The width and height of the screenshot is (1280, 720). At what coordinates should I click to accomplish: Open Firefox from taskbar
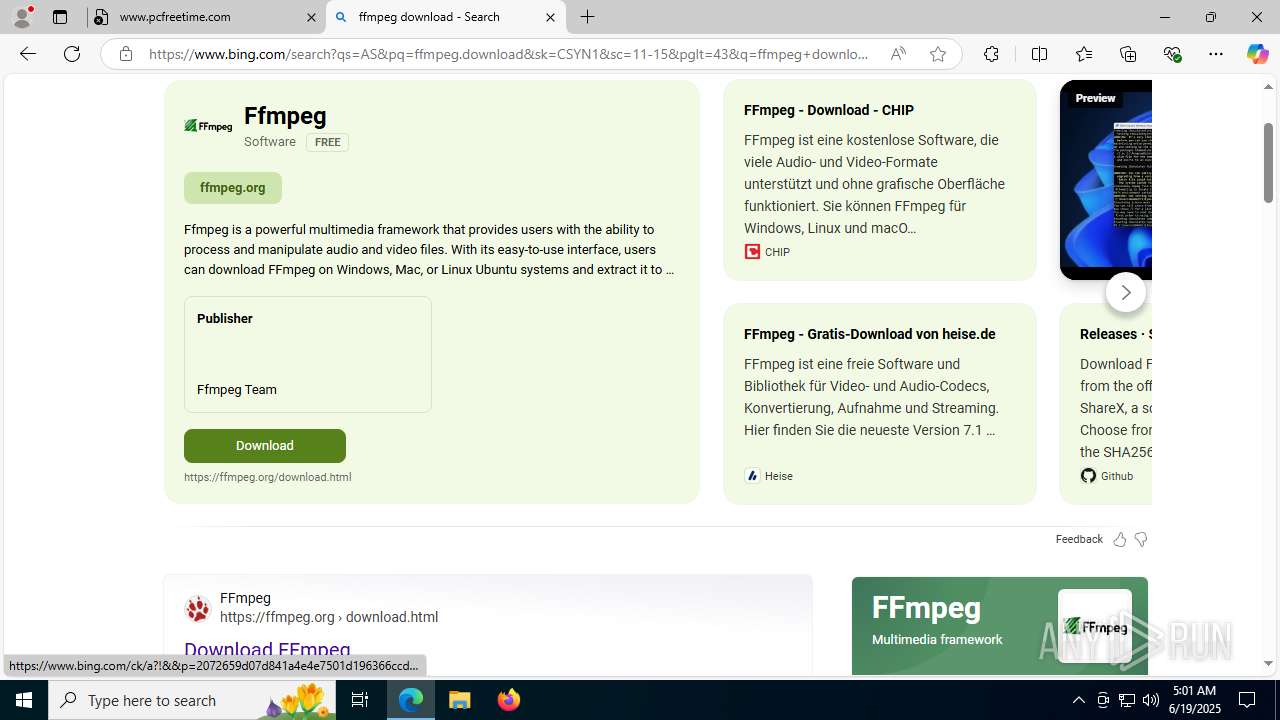coord(508,700)
